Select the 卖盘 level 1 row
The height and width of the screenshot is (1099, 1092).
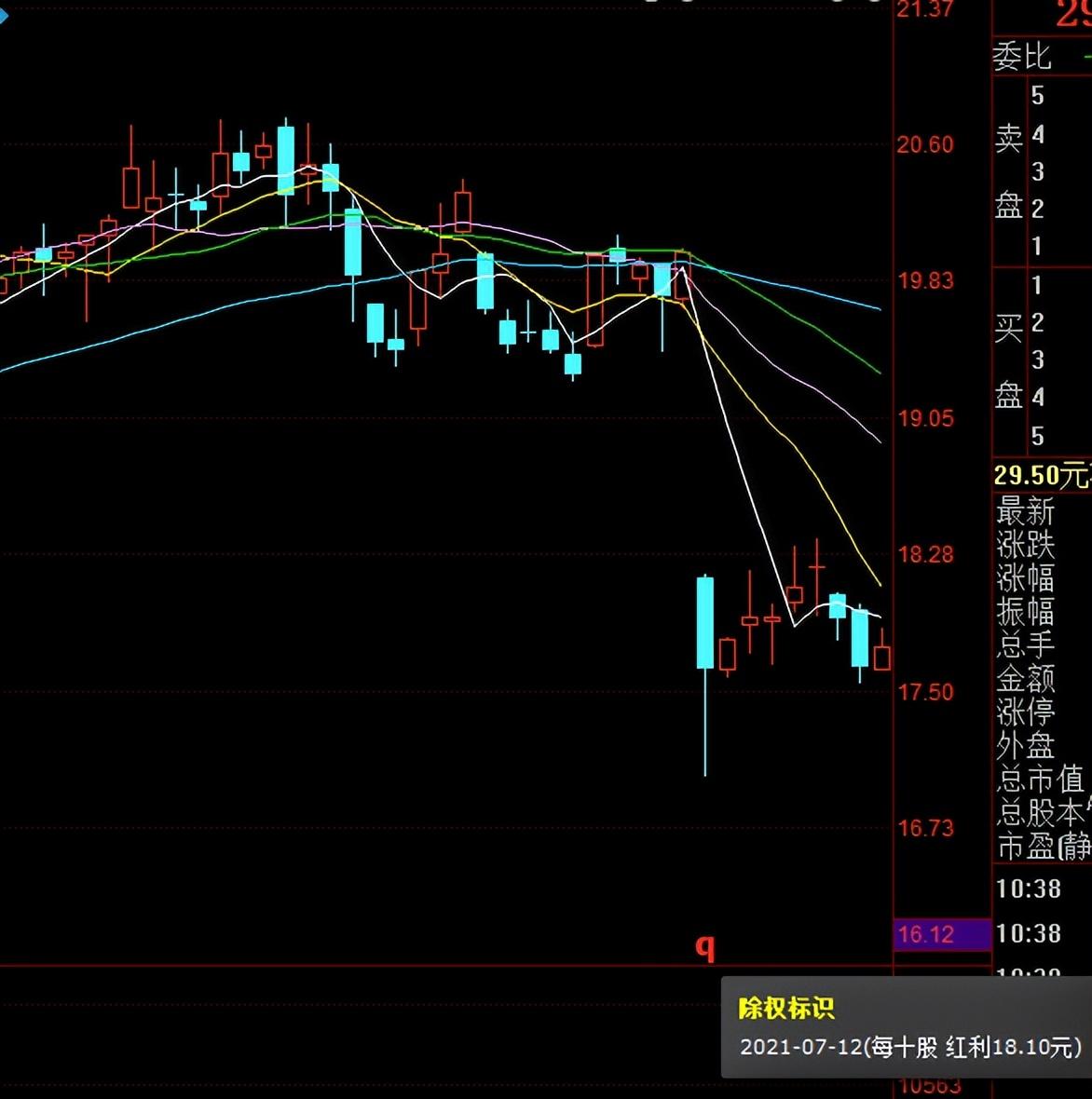[x=1059, y=247]
